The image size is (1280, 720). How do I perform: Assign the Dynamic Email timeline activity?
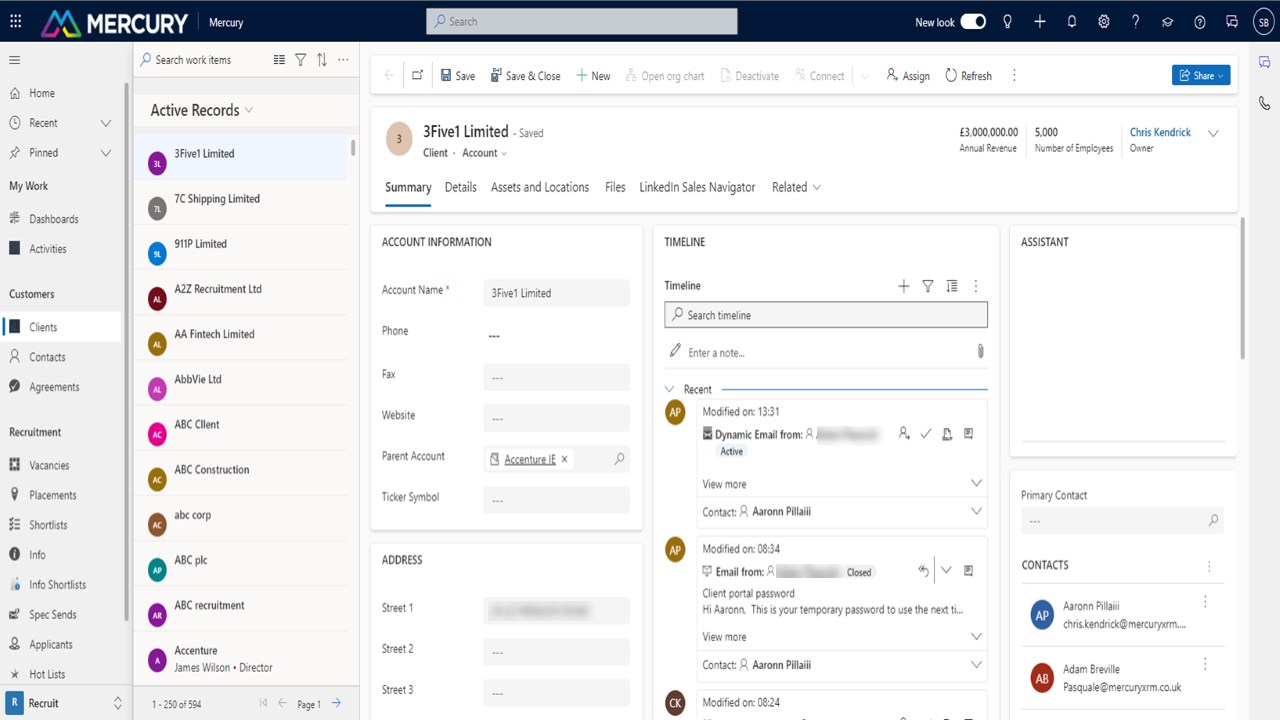pyautogui.click(x=904, y=434)
